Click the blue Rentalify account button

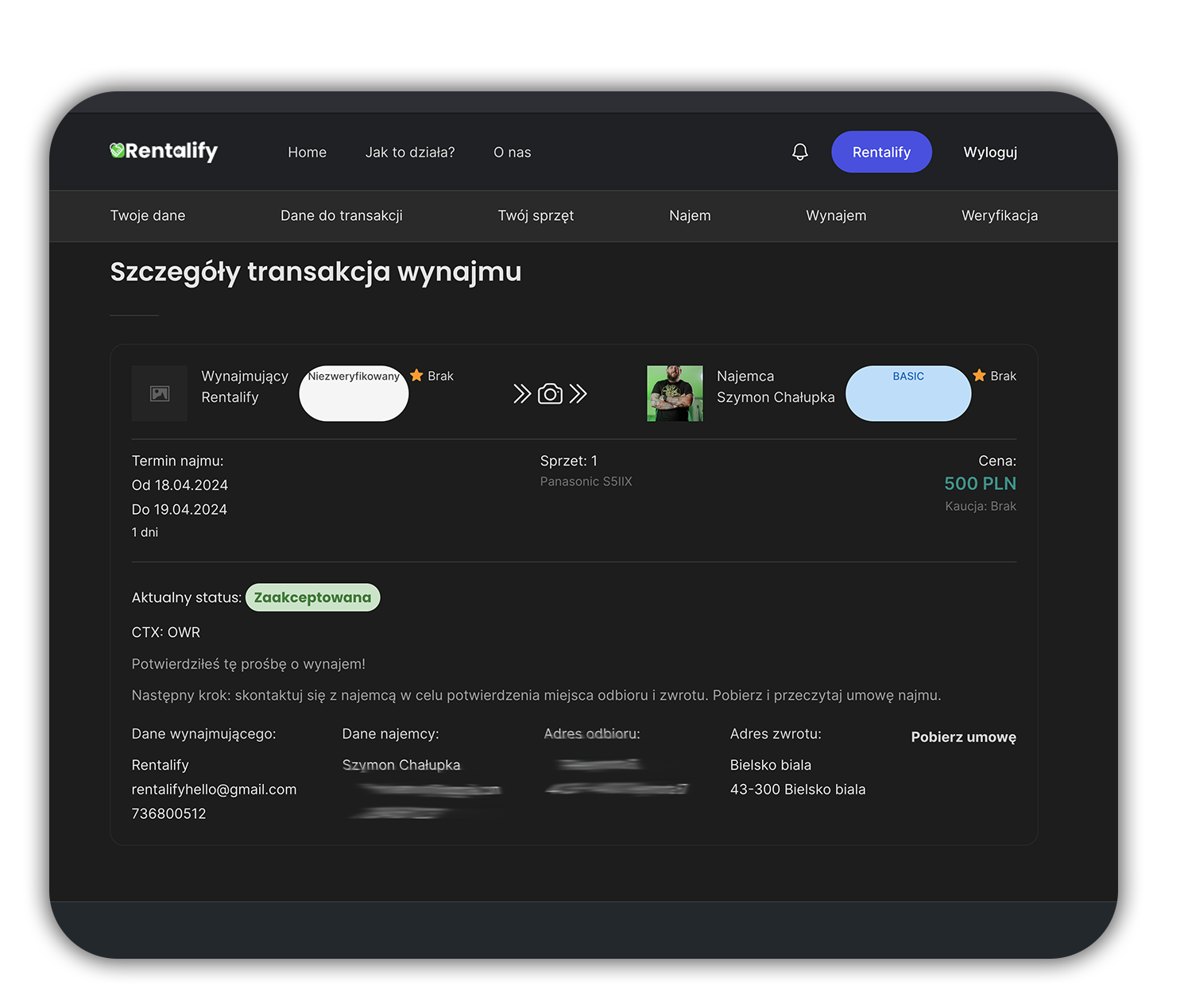click(881, 152)
